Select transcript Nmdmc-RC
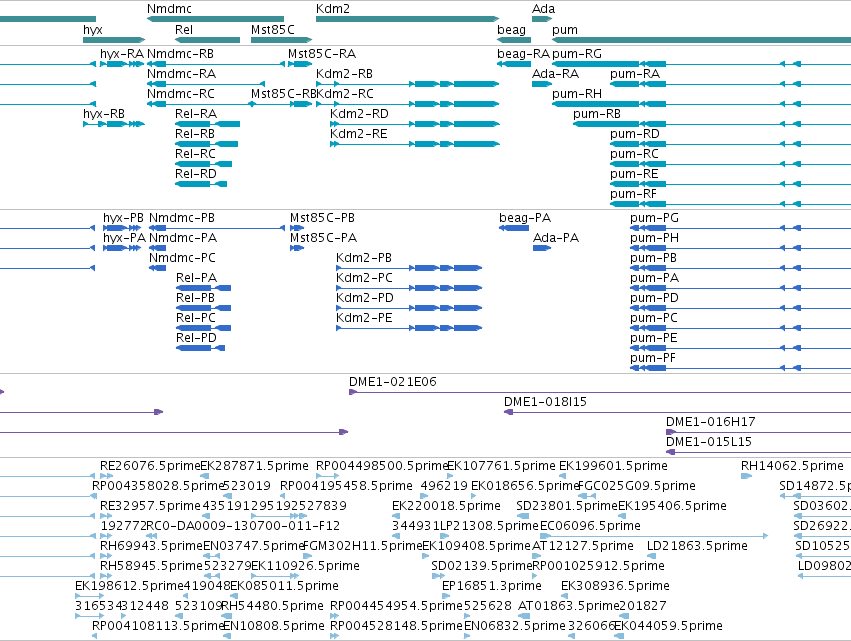Image resolution: width=851 pixels, height=641 pixels. point(181,94)
